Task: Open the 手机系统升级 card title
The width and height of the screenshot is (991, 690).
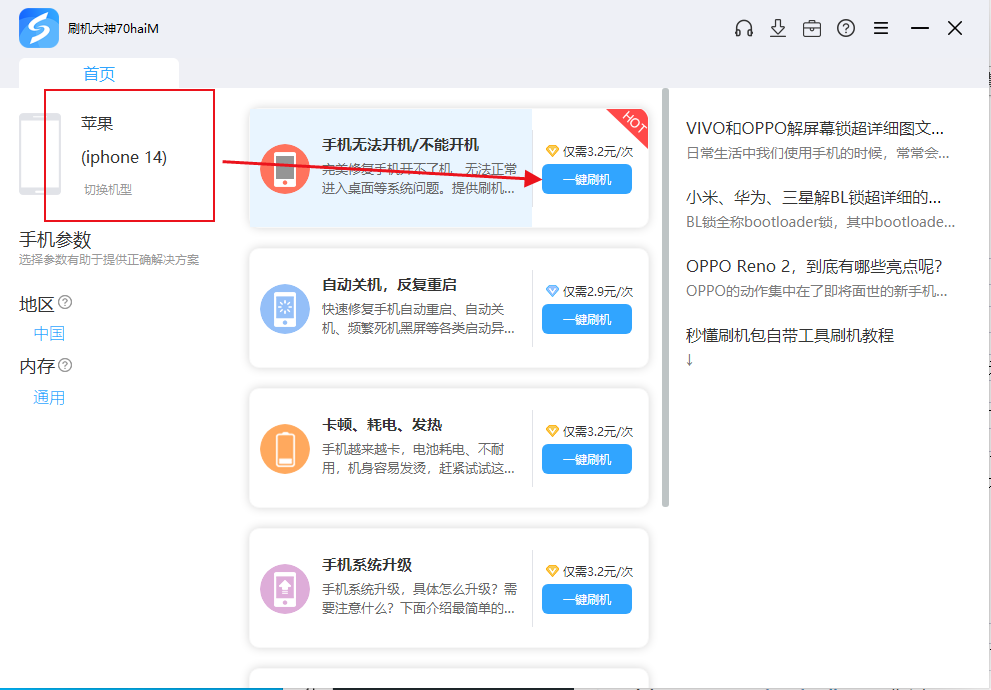Action: [367, 565]
